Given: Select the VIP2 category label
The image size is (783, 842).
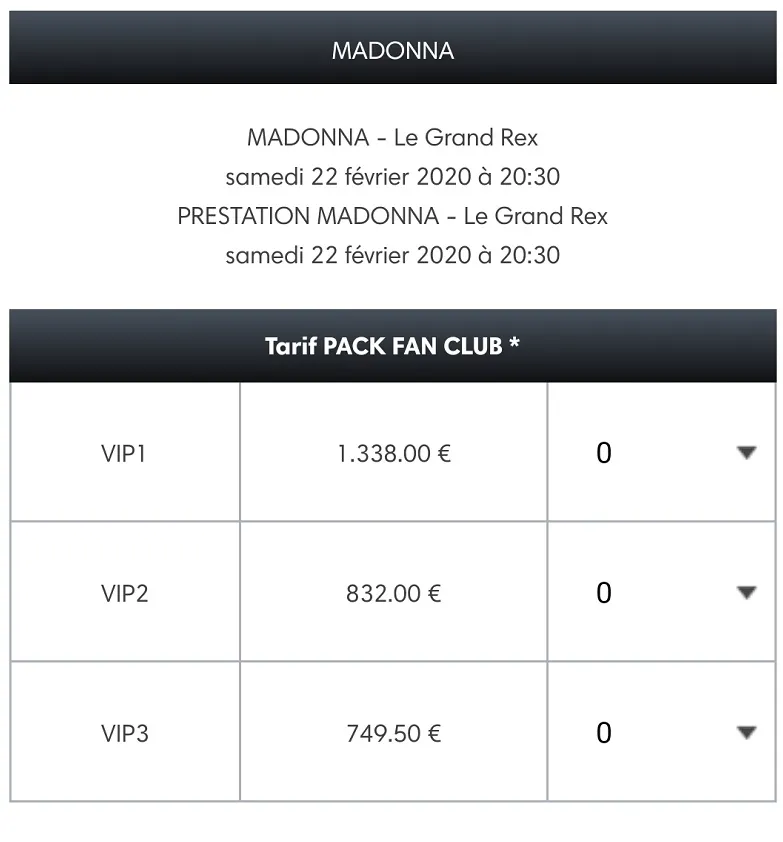Looking at the screenshot, I should (124, 593).
